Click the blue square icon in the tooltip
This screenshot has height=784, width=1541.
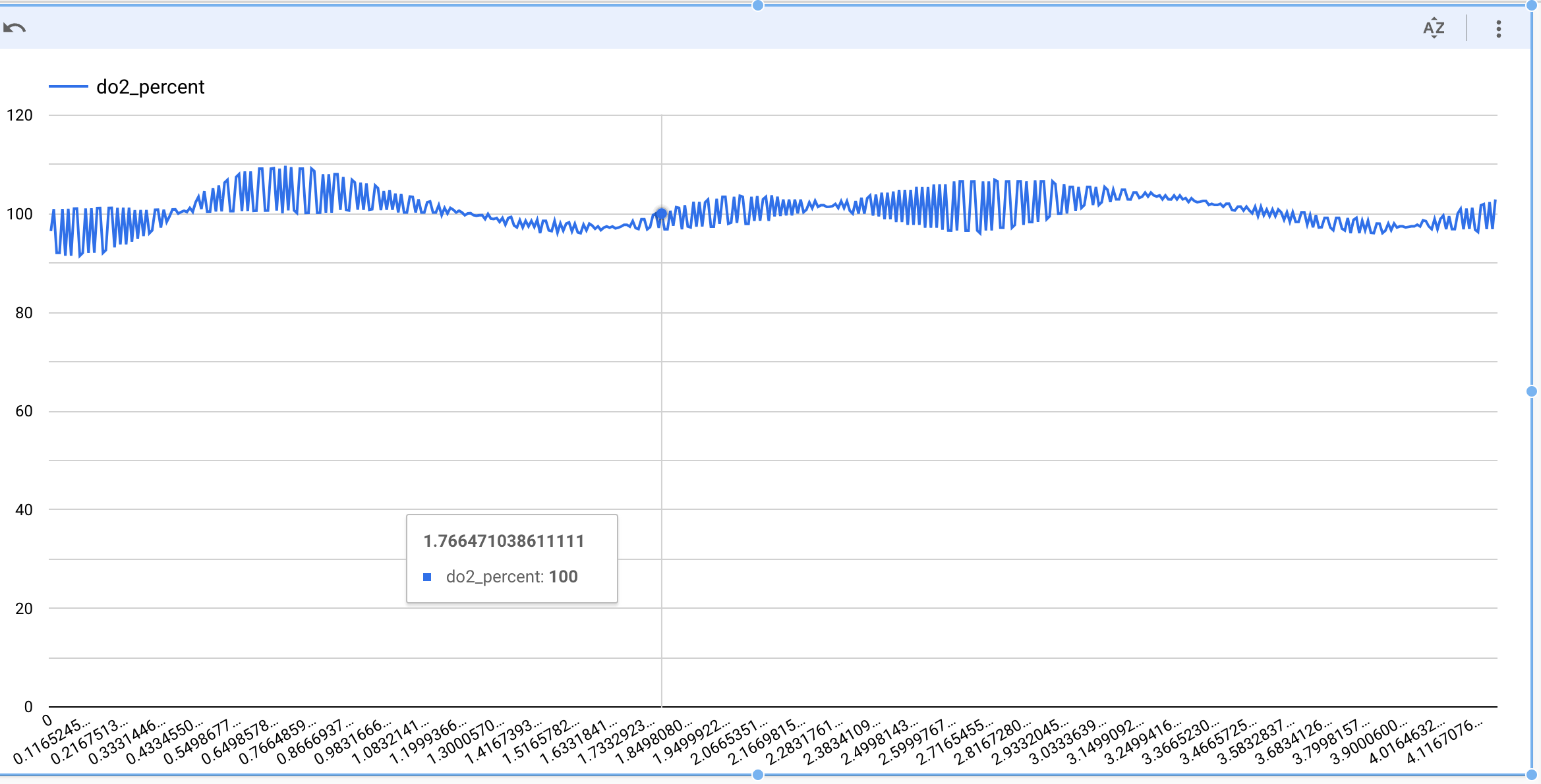point(428,576)
